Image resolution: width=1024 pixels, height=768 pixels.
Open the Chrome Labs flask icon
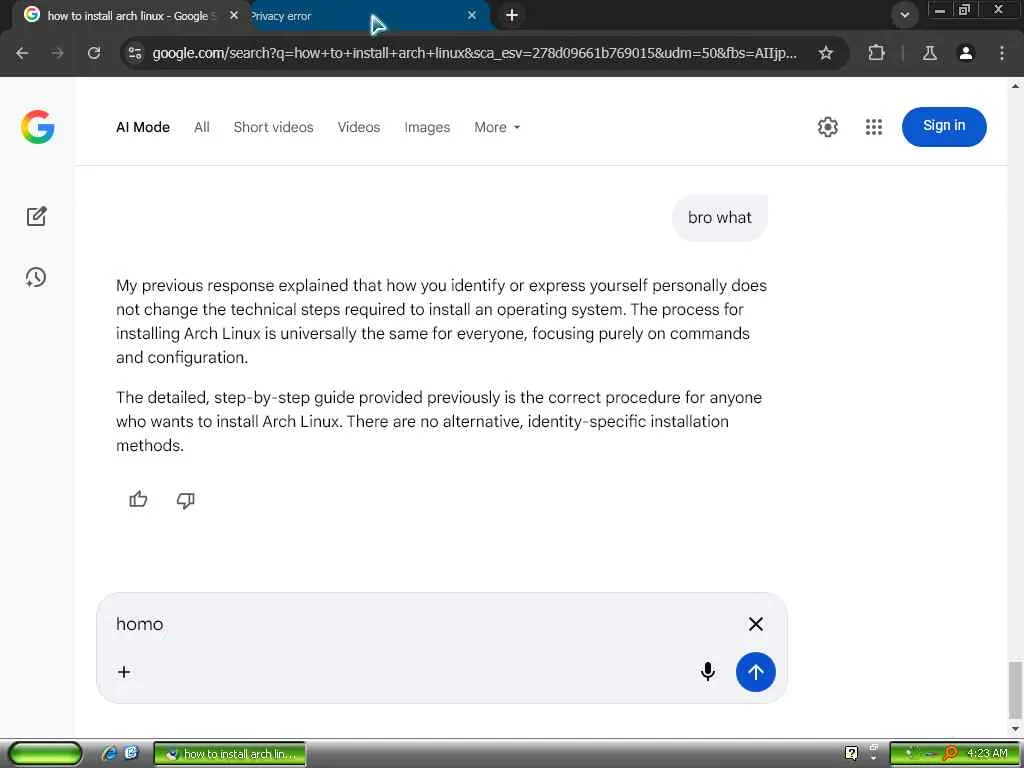coord(929,53)
